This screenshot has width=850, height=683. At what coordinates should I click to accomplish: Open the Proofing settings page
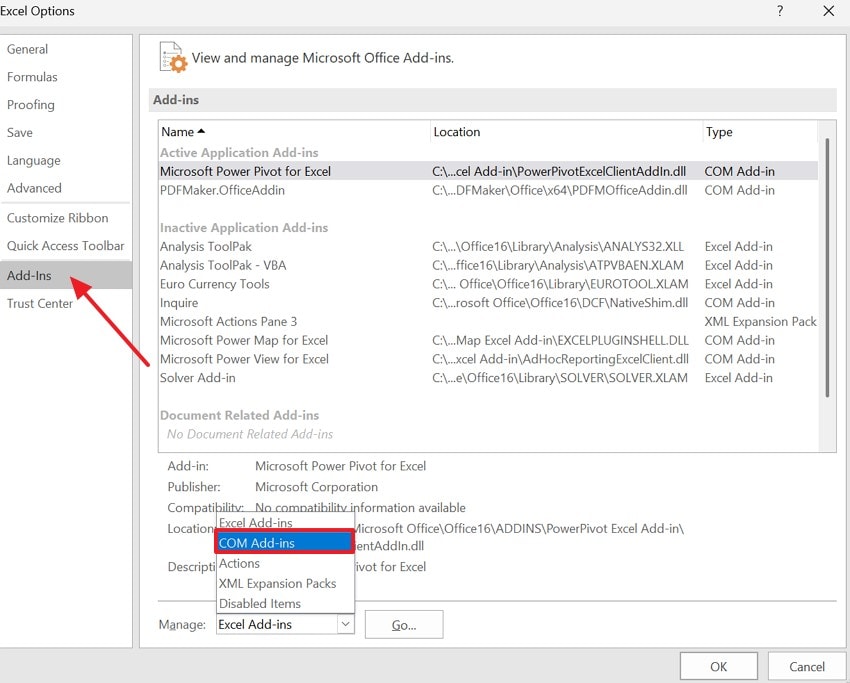31,105
